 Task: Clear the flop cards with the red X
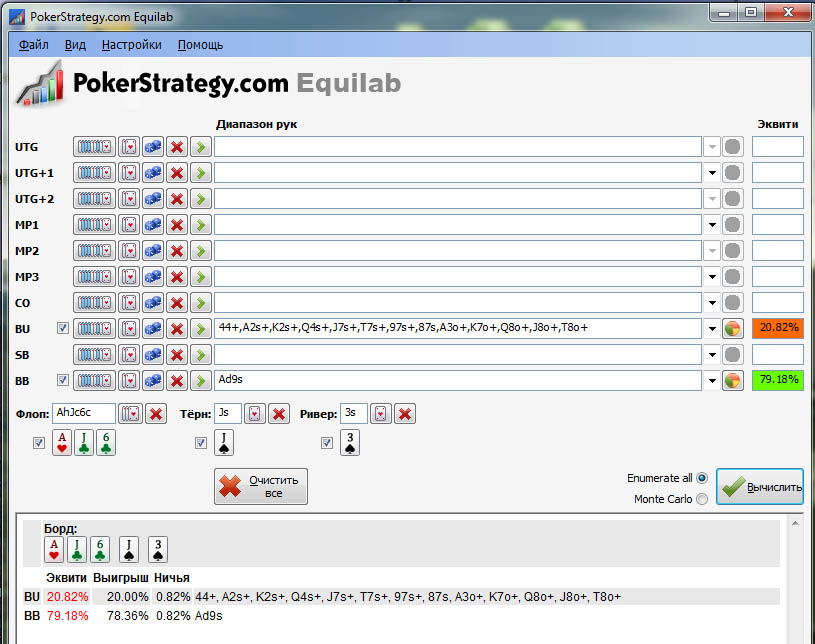tap(156, 414)
